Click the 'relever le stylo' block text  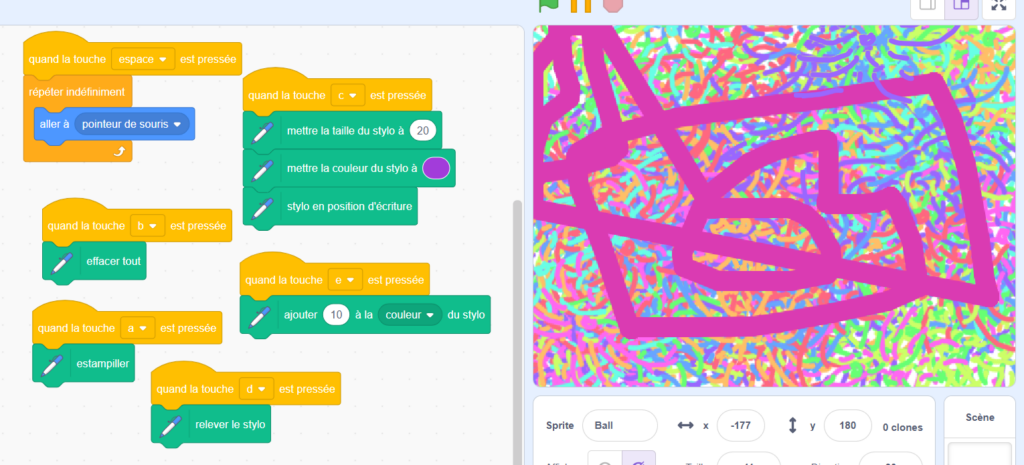pos(230,425)
